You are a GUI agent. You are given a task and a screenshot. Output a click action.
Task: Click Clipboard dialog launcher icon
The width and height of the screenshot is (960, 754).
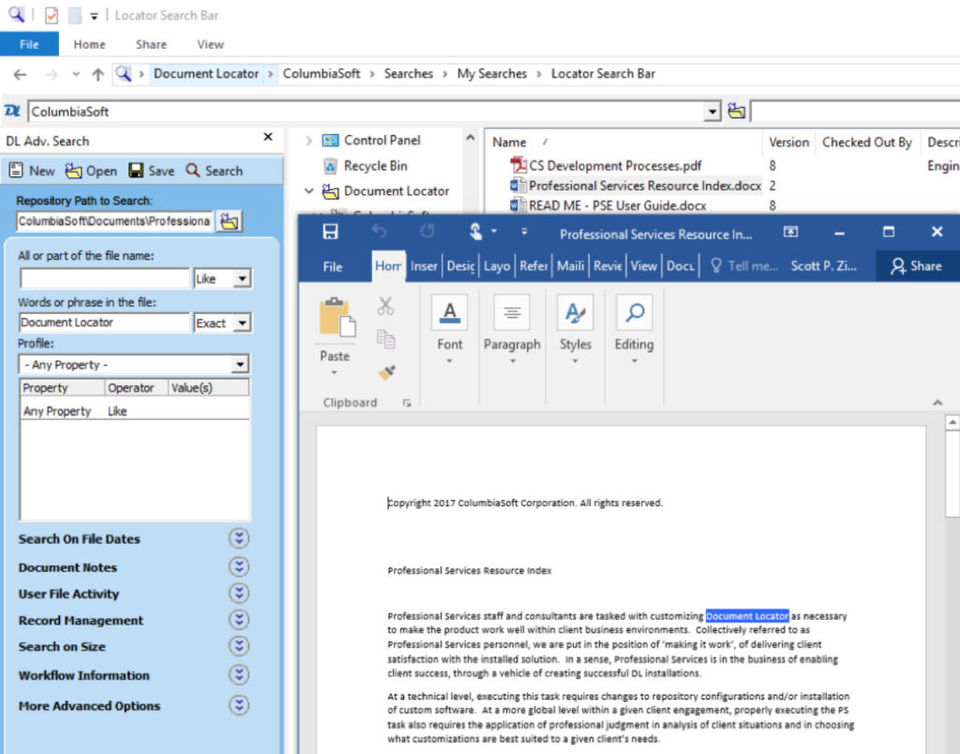pos(407,403)
